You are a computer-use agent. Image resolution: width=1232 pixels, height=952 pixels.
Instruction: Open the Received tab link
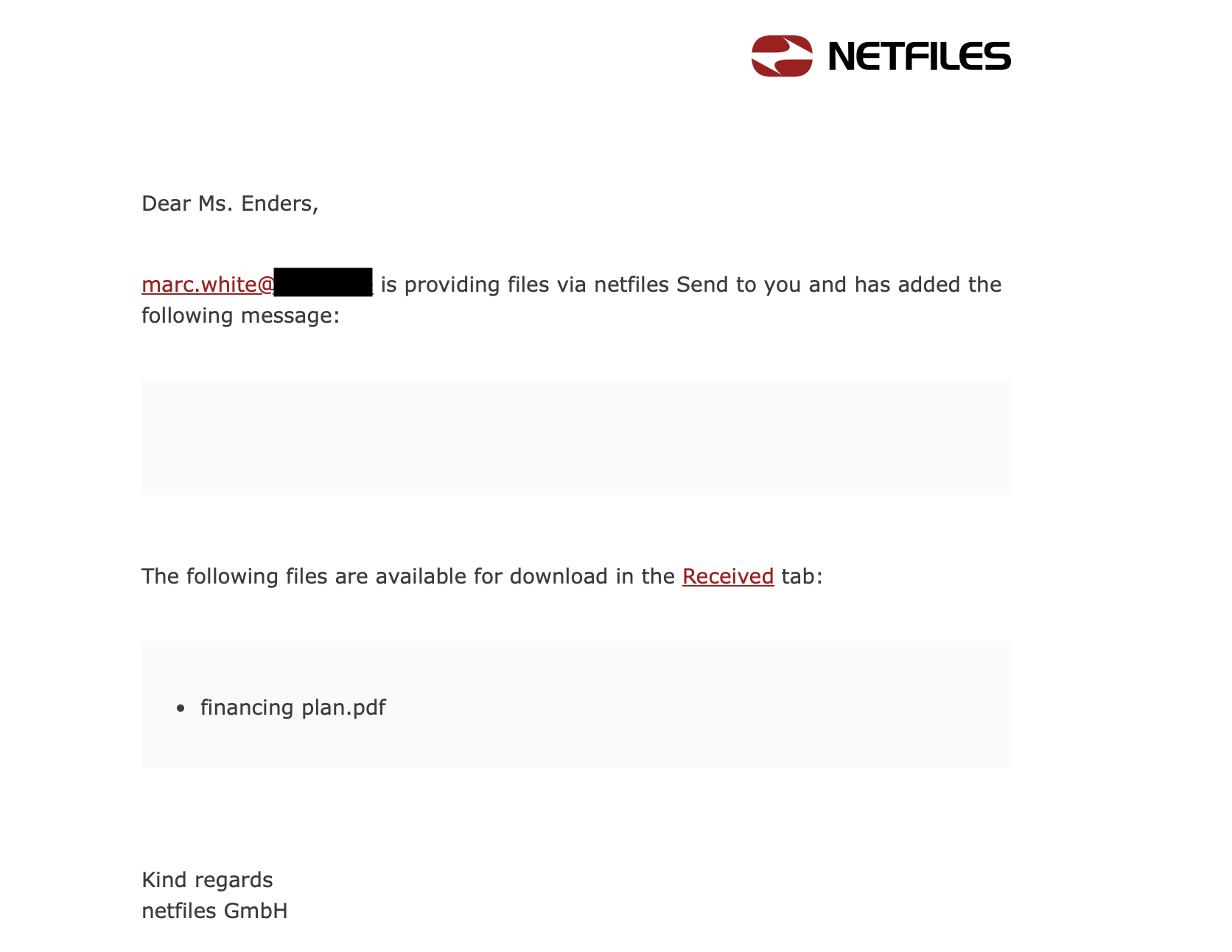(727, 576)
